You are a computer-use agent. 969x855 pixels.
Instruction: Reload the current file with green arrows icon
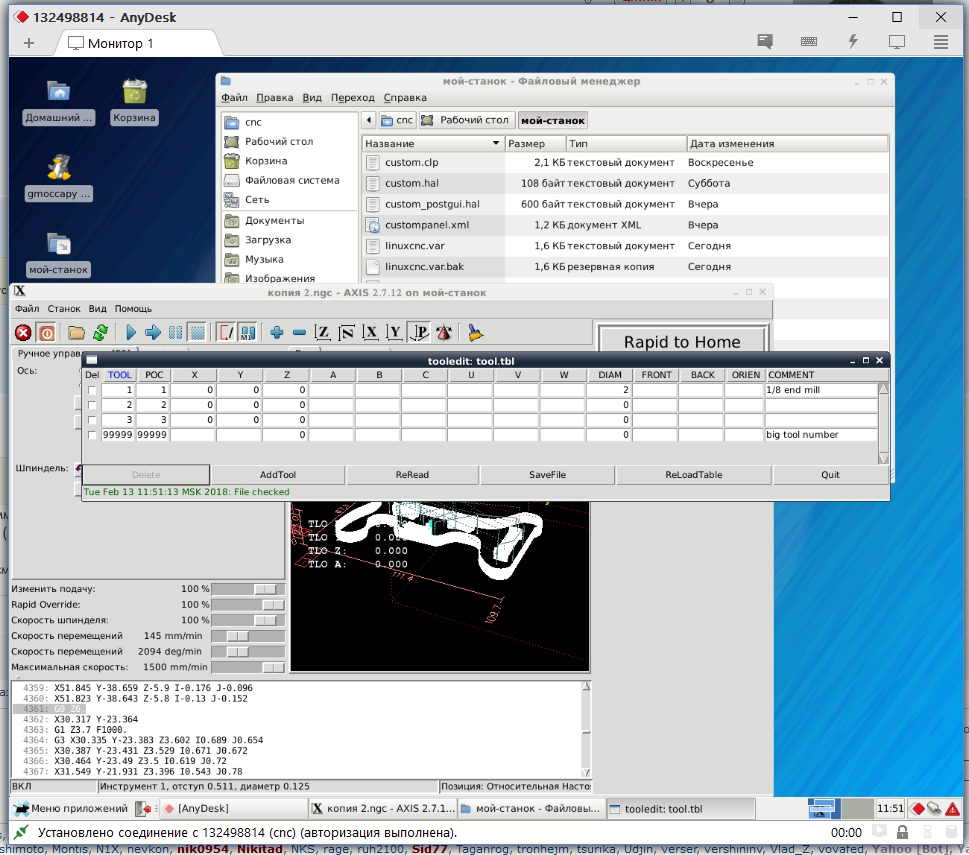click(101, 333)
